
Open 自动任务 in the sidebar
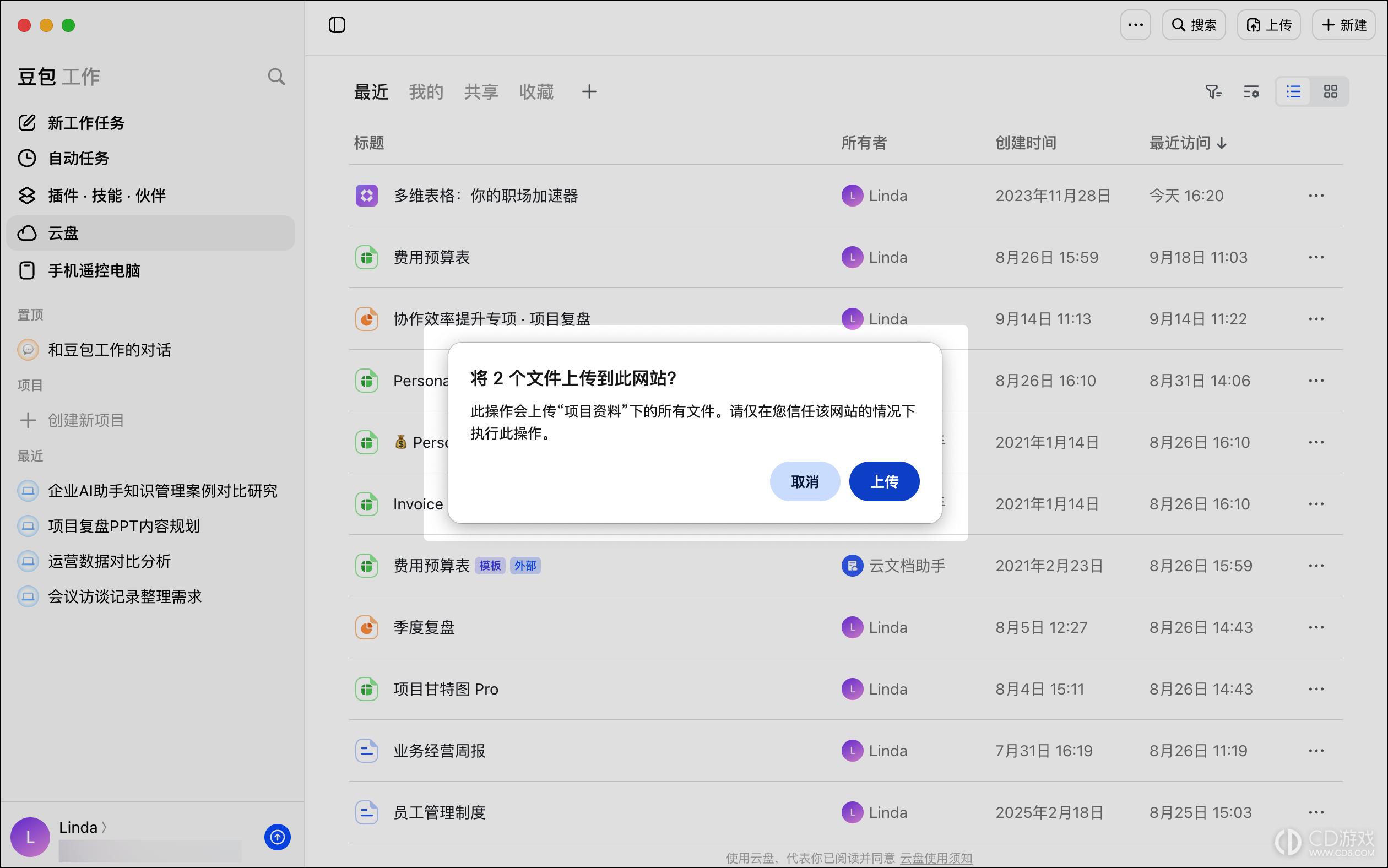150,158
